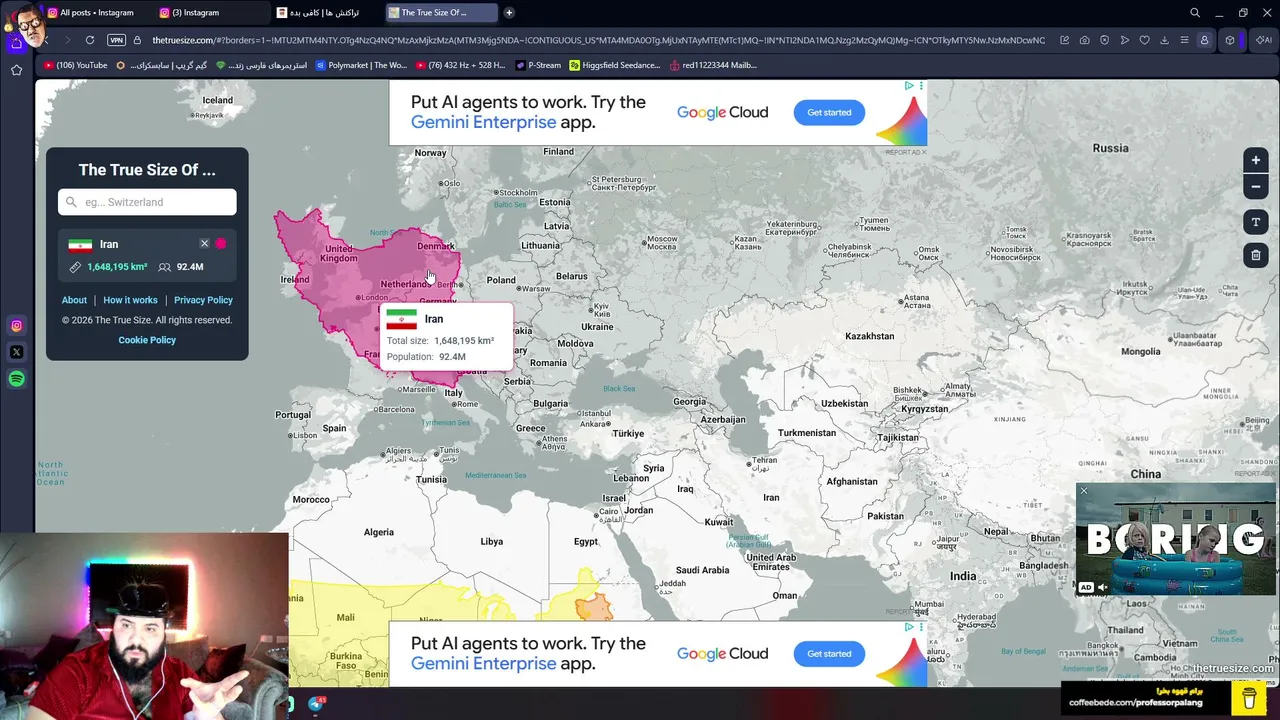Open the Polymarket bookmark
The image size is (1280, 720).
pyautogui.click(x=361, y=65)
